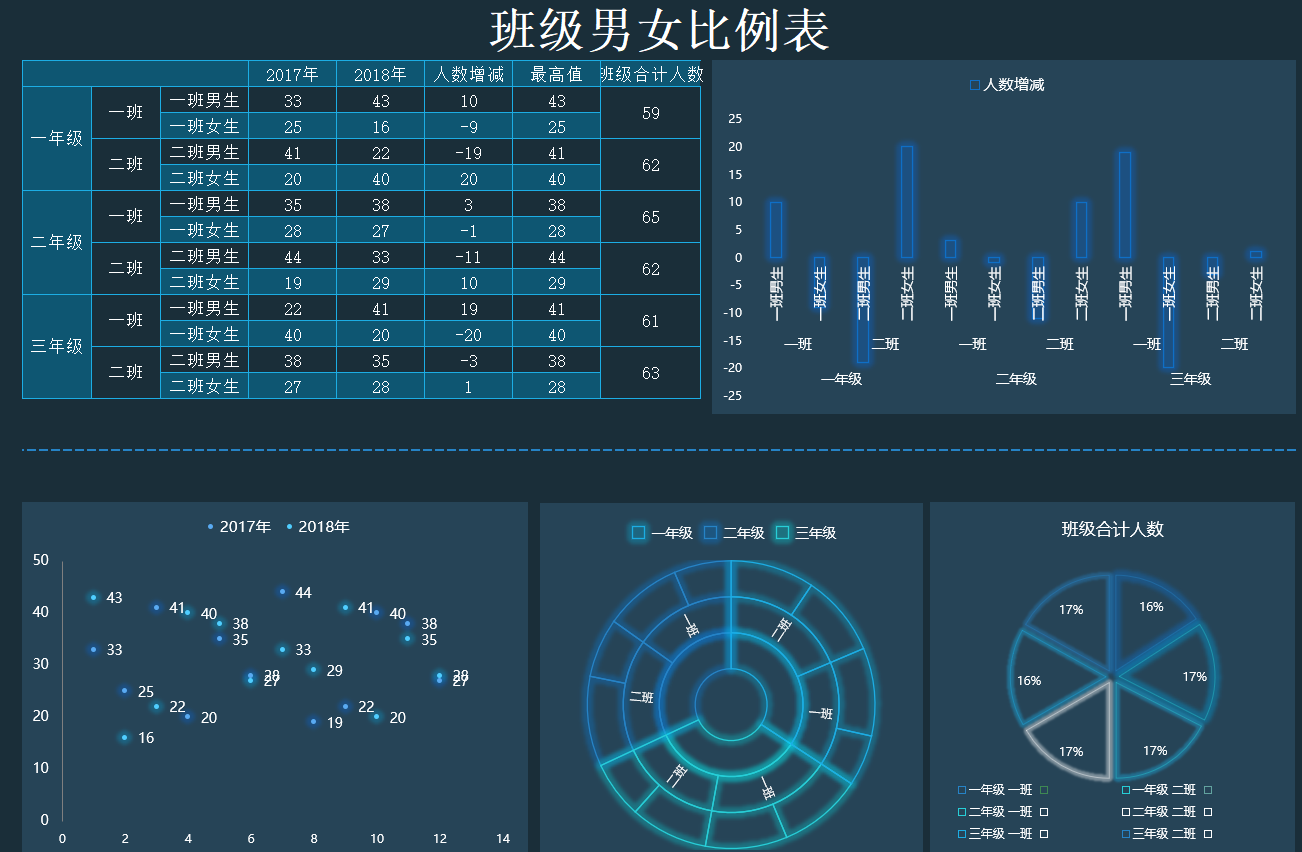Viewport: 1302px width, 852px height.
Task: Click table cell -11 in 人数增减 column
Action: click(468, 257)
